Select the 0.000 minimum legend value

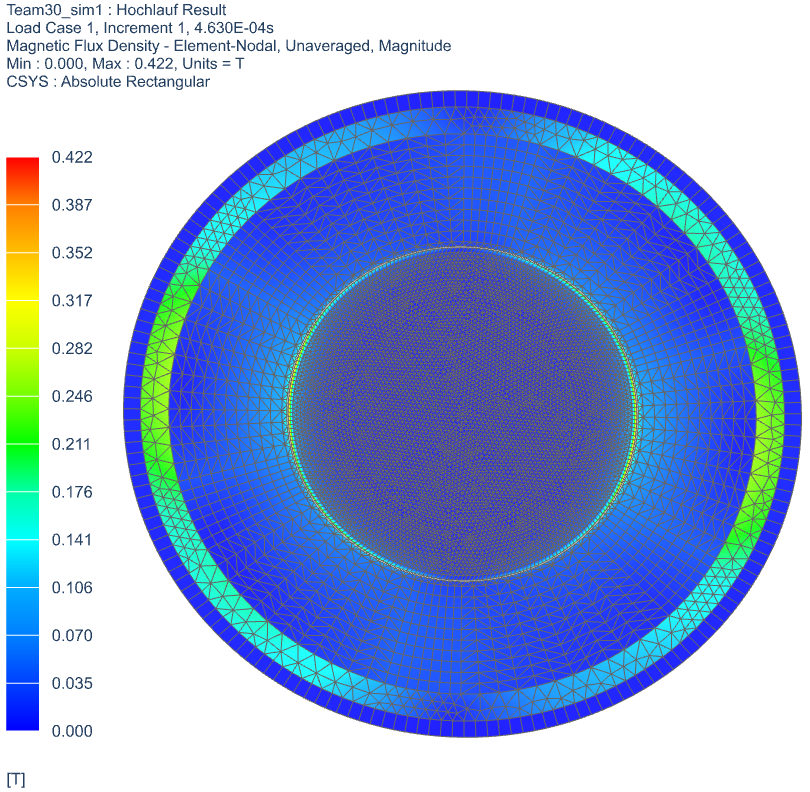(x=72, y=731)
